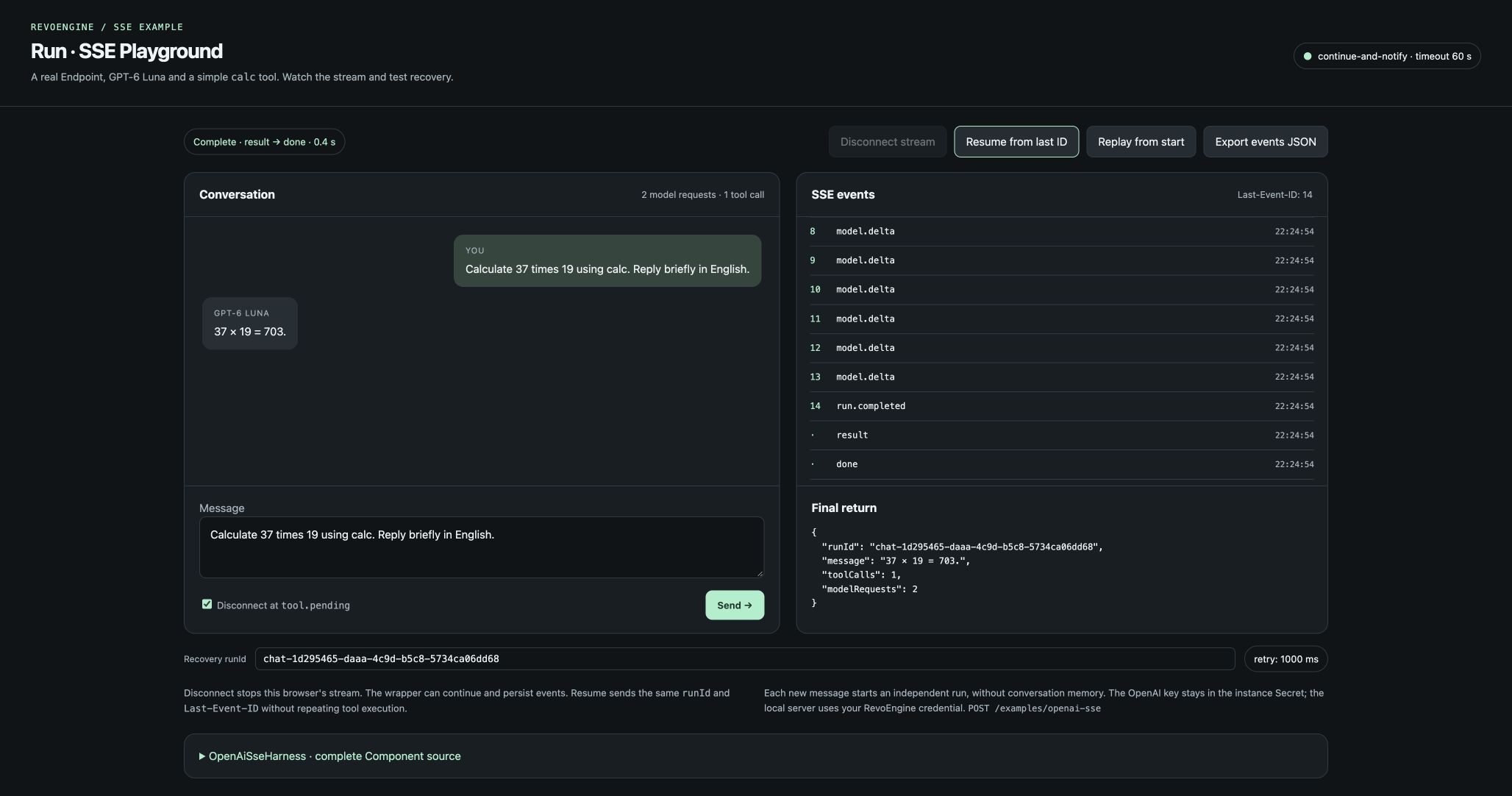Click the REVOENGINE / SSE EXAMPLE breadcrumb

coord(107,27)
